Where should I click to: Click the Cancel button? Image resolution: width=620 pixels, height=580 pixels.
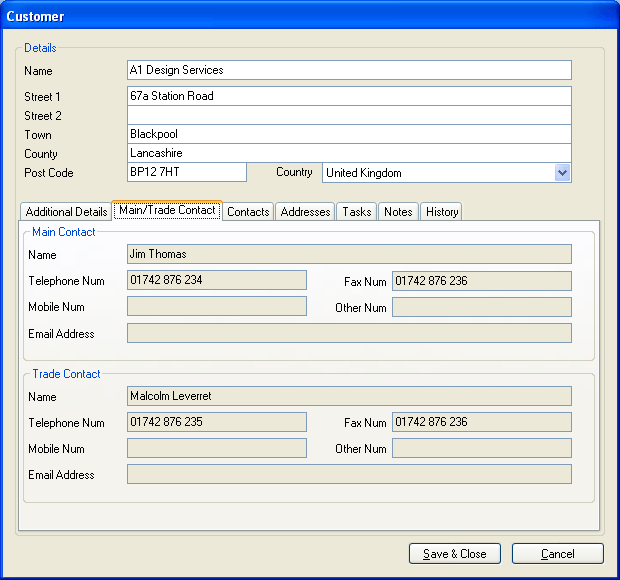click(x=558, y=554)
